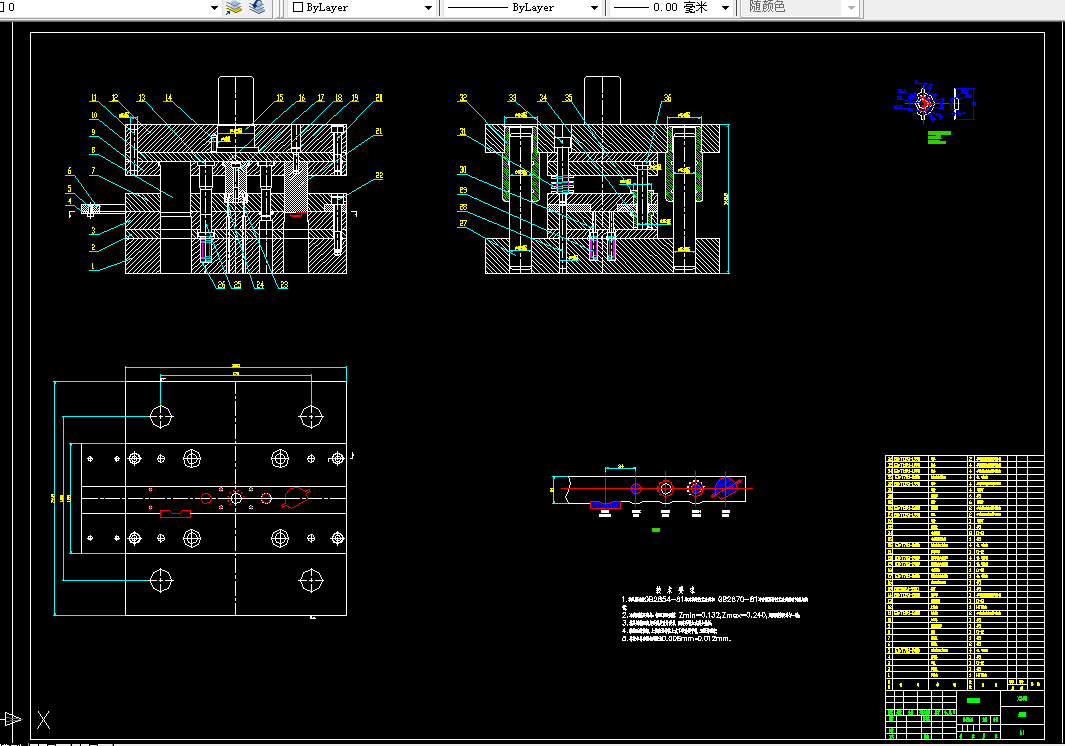This screenshot has height=746, width=1065.
Task: Click the greyed 随颜色 plot style dropdown
Action: click(x=800, y=7)
